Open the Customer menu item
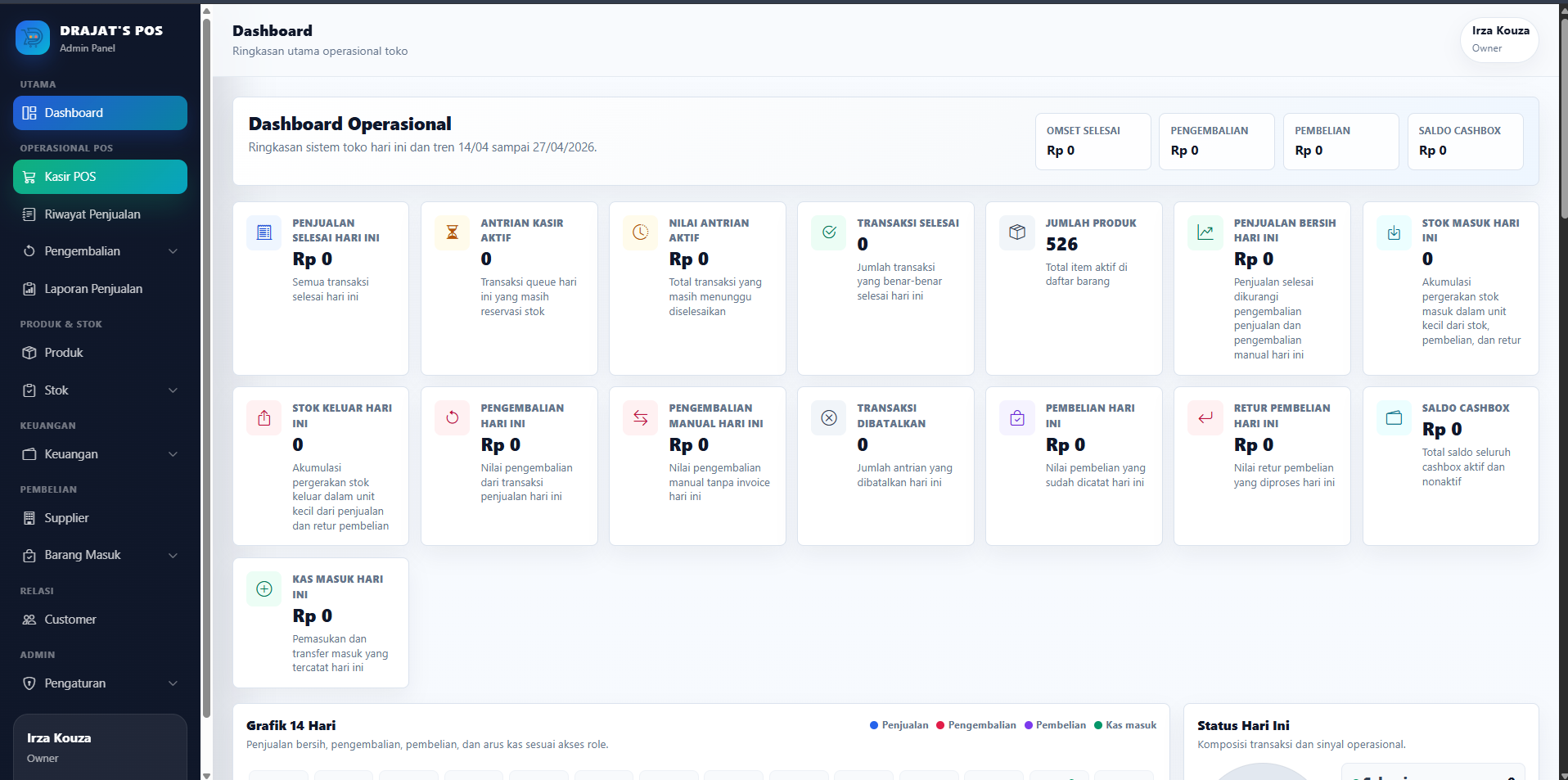This screenshot has height=780, width=1568. [x=100, y=620]
